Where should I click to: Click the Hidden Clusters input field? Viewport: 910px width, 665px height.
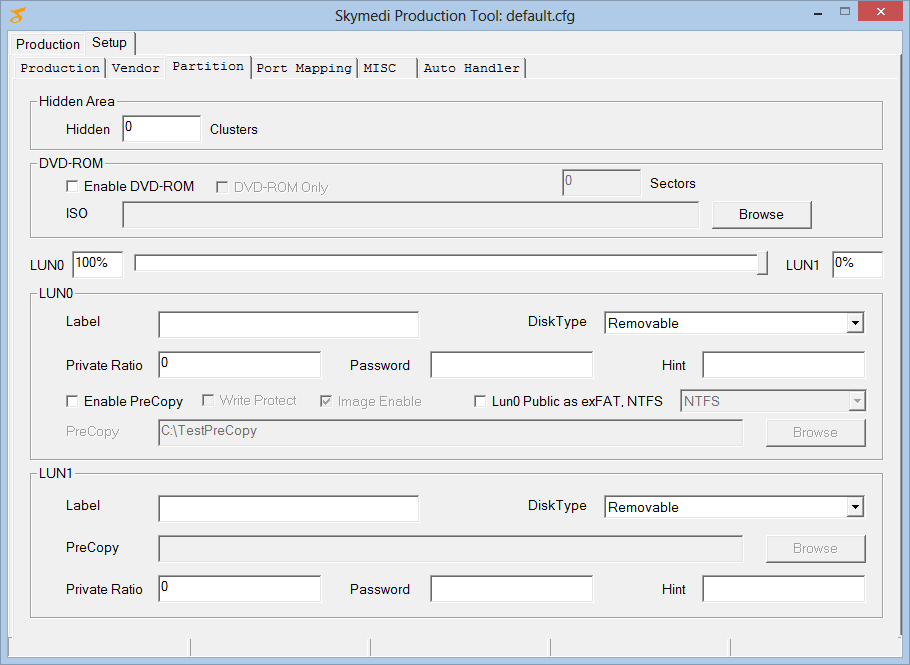tap(162, 128)
